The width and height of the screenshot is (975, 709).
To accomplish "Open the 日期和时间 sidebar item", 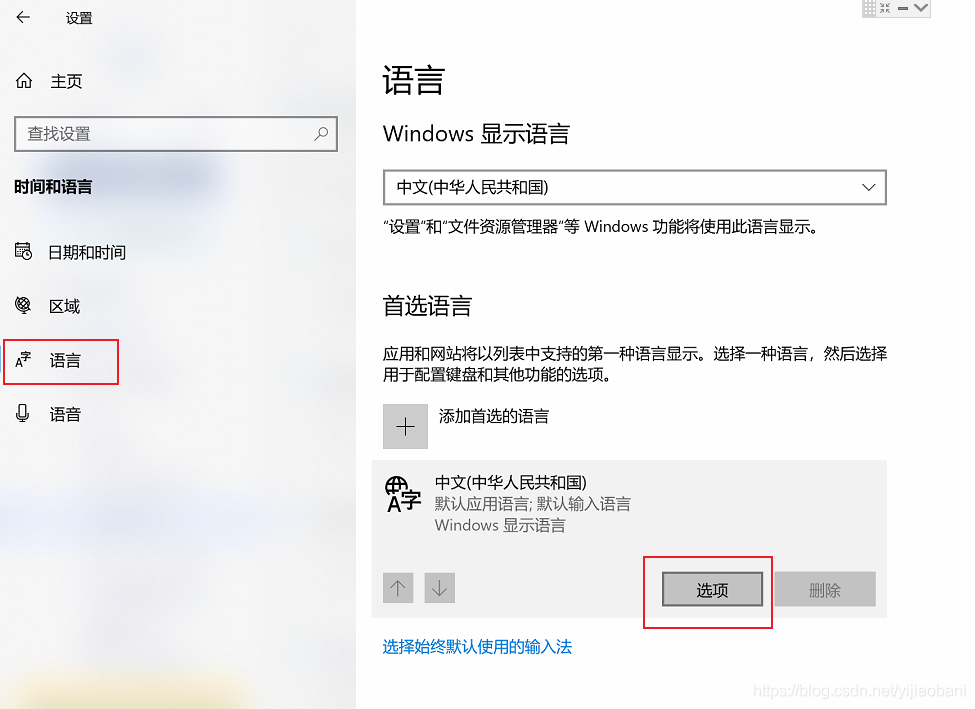I will tap(70, 252).
